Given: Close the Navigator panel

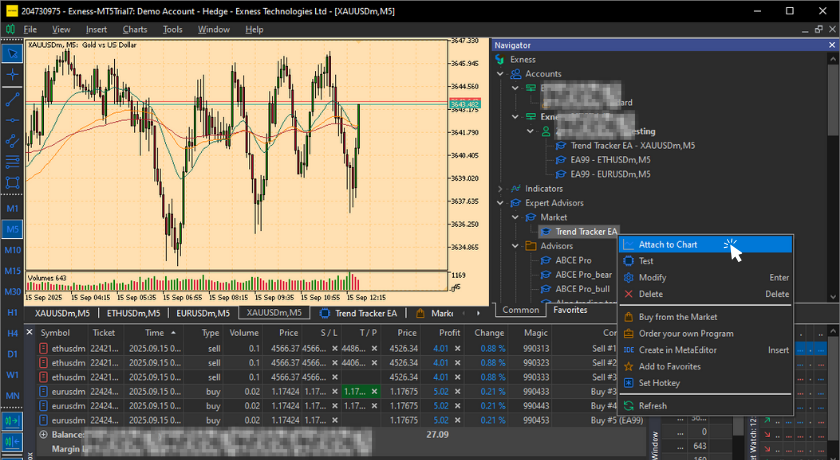Looking at the screenshot, I should (x=832, y=46).
